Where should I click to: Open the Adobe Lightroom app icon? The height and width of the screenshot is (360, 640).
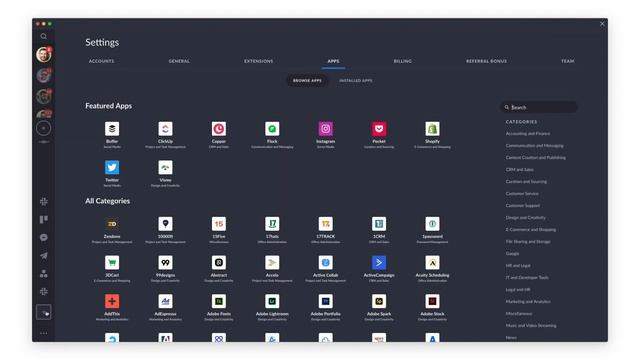click(x=272, y=301)
